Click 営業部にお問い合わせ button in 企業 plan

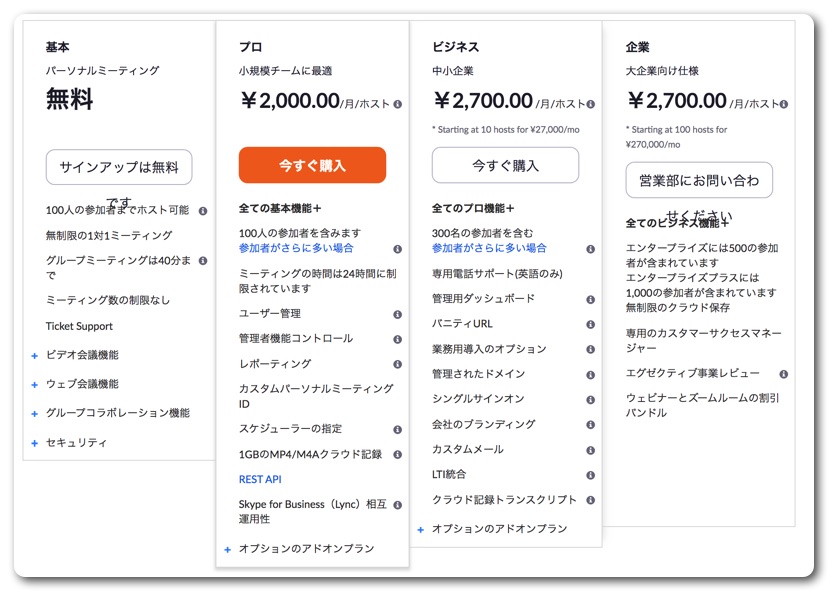click(x=699, y=180)
